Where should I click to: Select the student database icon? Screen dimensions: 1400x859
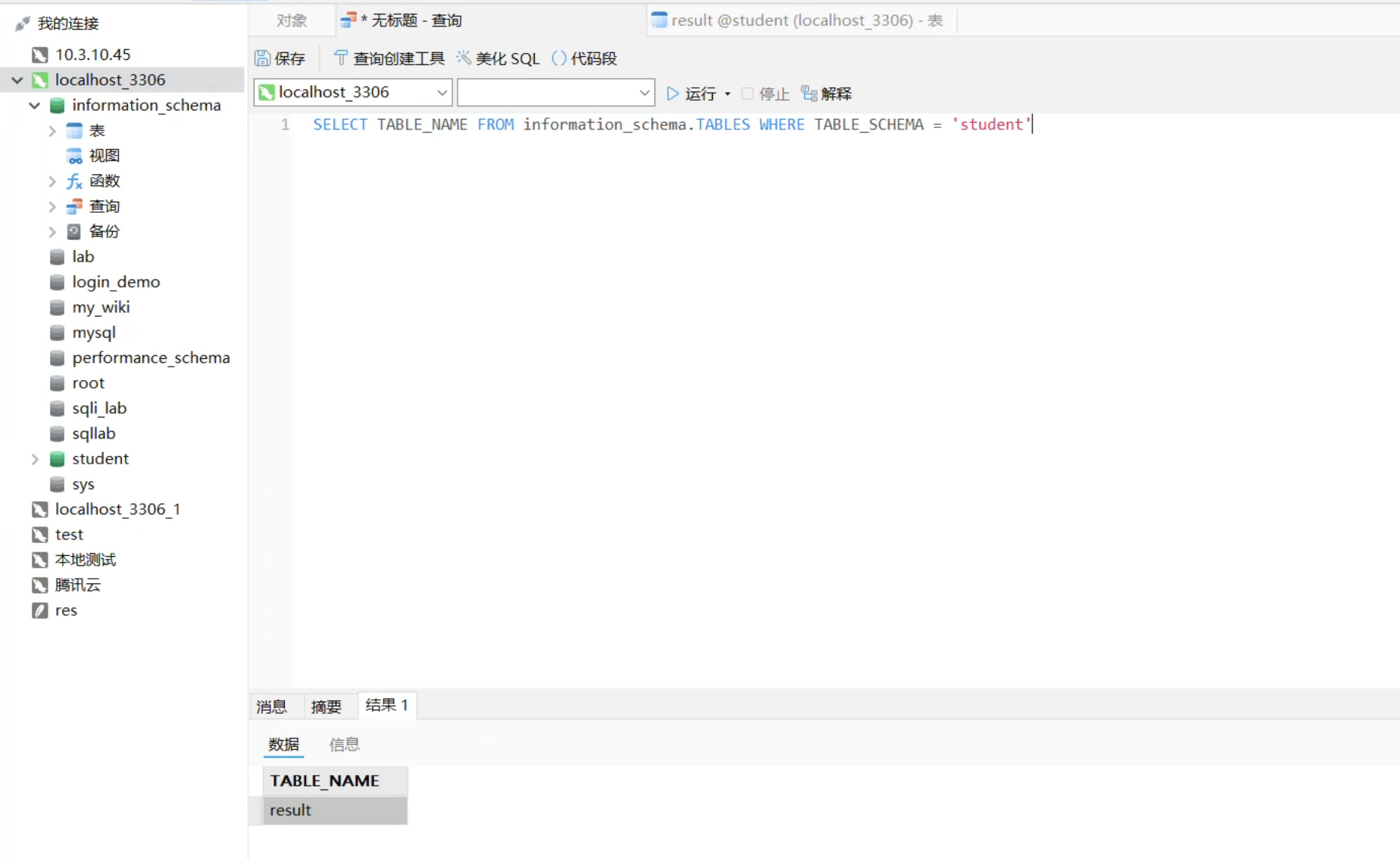(57, 459)
